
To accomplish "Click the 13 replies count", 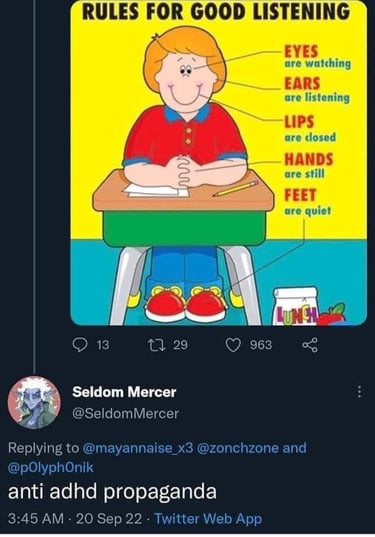I will click(x=103, y=345).
